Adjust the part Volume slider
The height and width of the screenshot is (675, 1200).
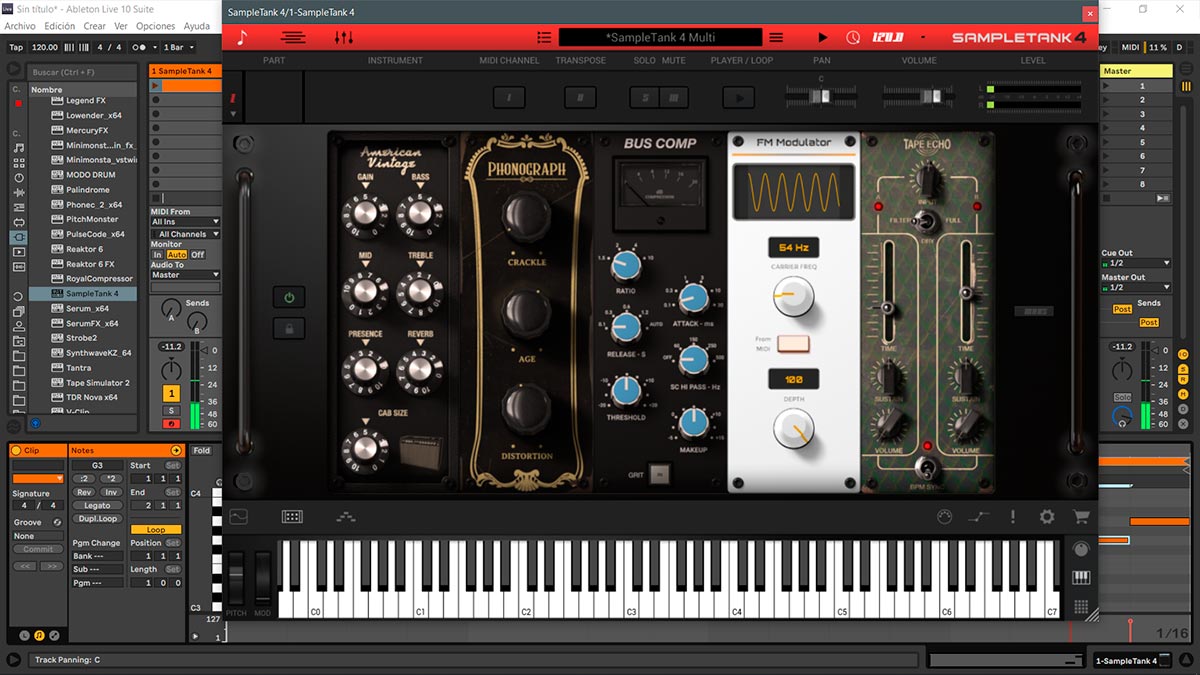(917, 96)
